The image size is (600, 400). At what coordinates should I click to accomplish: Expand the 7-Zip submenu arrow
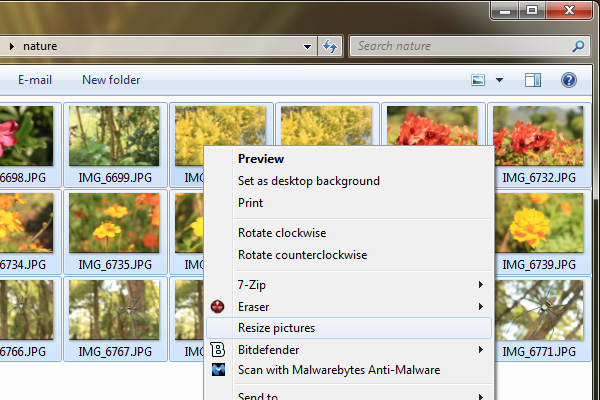[x=481, y=284]
